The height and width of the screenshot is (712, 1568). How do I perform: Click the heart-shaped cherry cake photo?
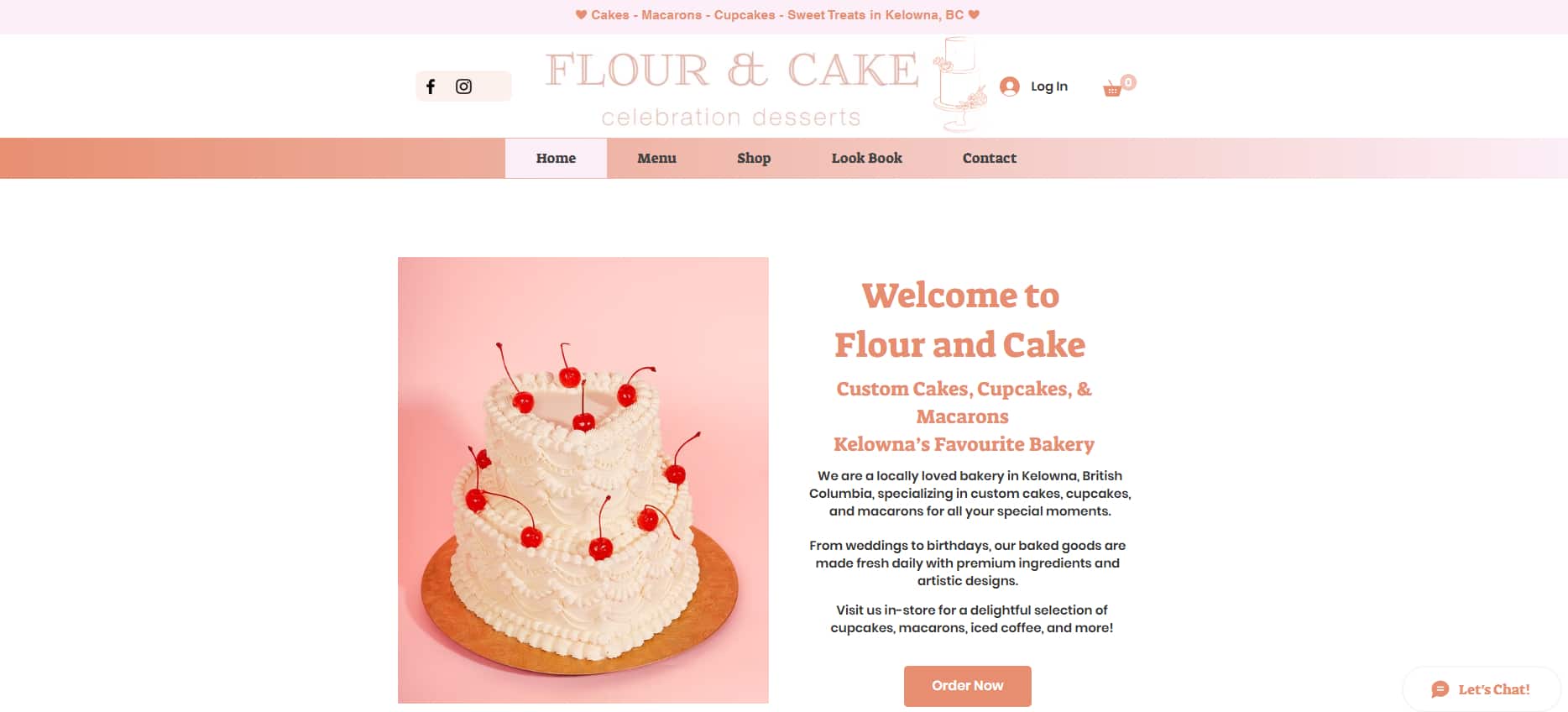click(x=583, y=480)
